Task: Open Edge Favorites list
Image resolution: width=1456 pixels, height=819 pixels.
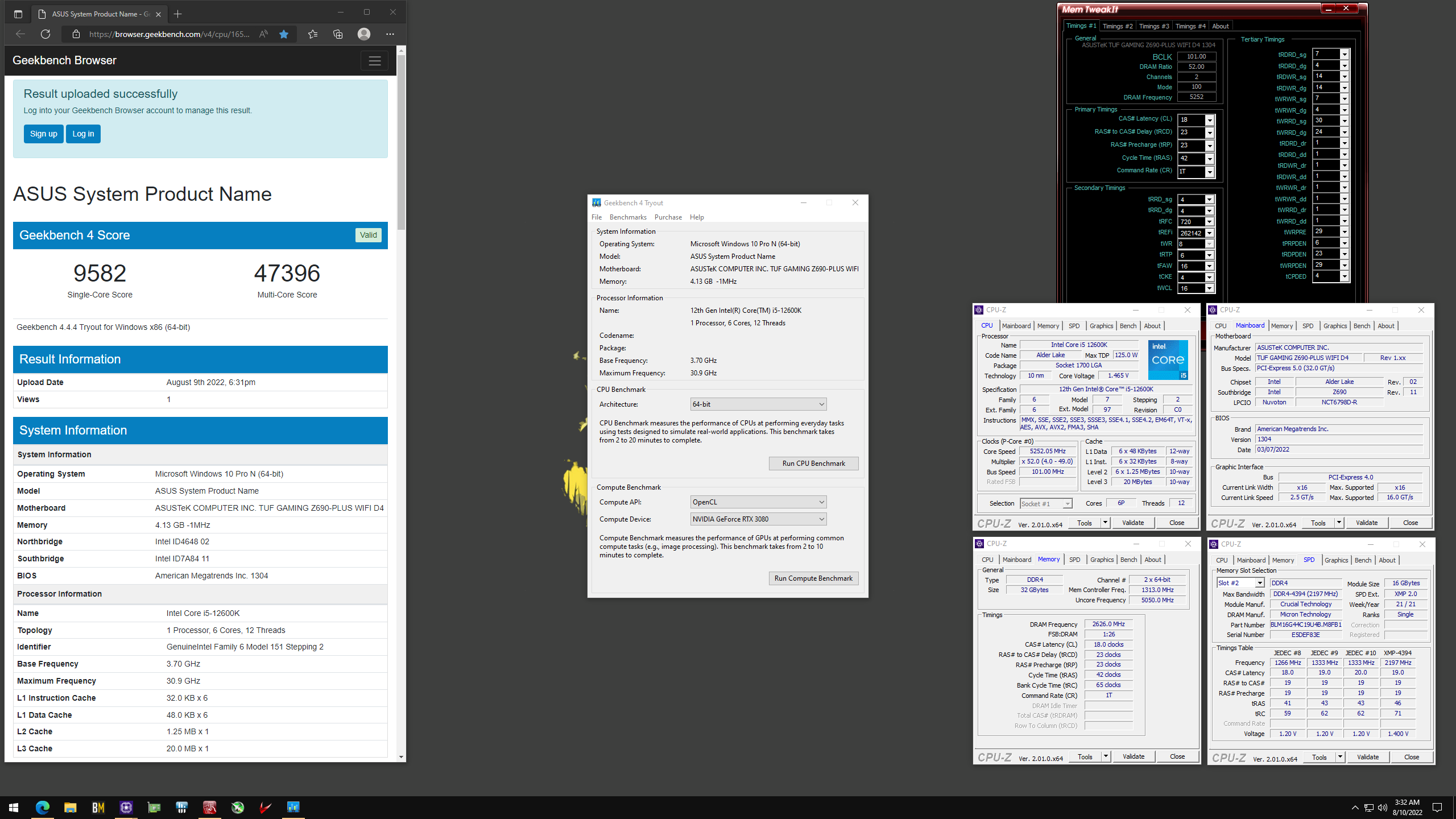Action: (313, 34)
